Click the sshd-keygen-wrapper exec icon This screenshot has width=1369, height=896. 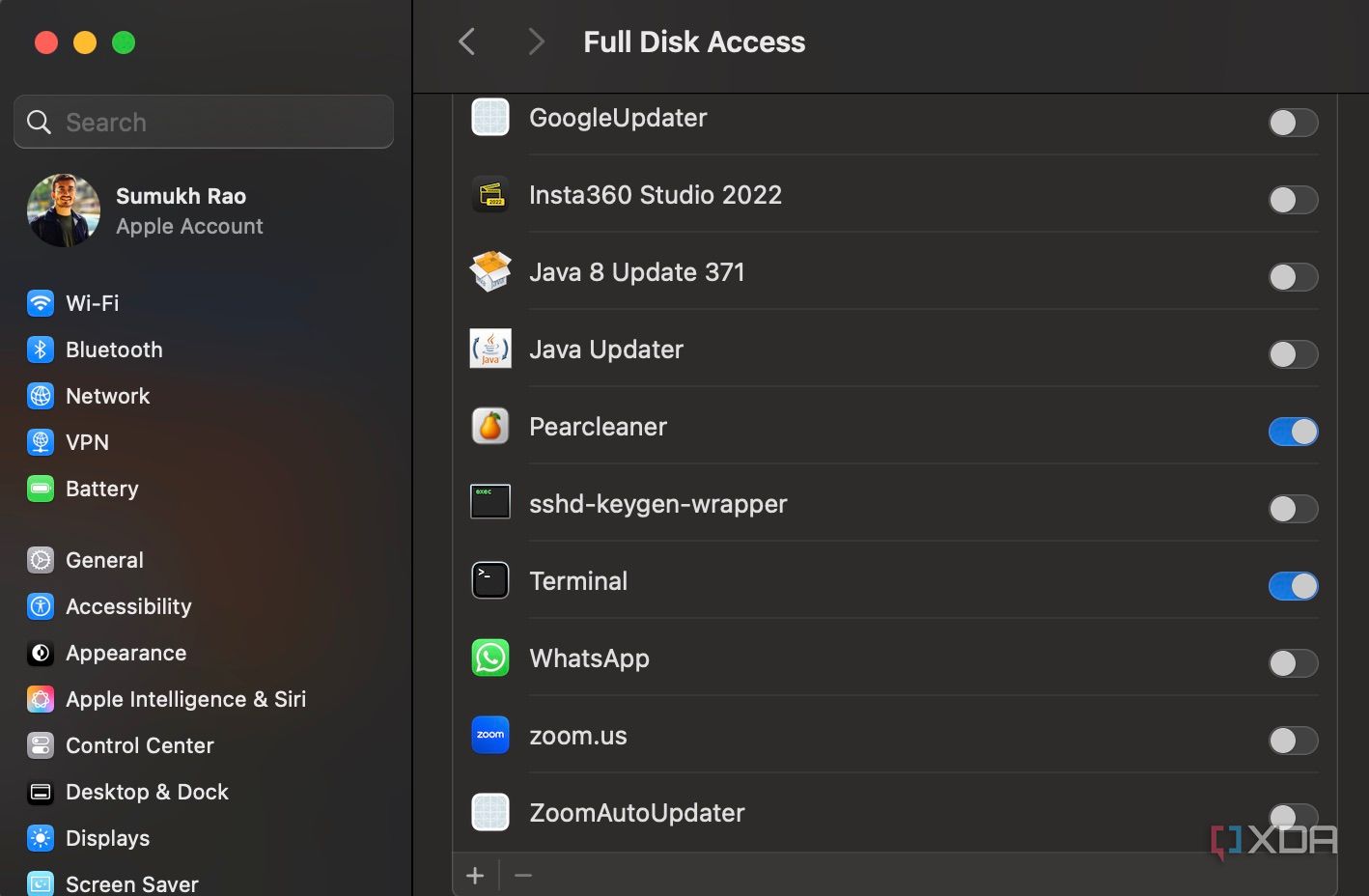[490, 502]
